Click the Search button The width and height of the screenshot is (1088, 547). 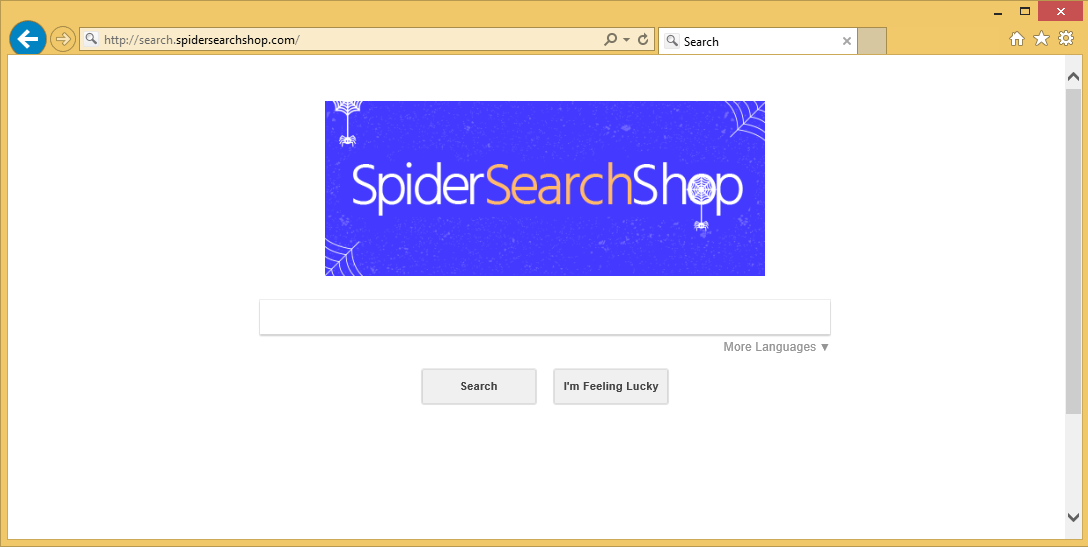[x=479, y=386]
